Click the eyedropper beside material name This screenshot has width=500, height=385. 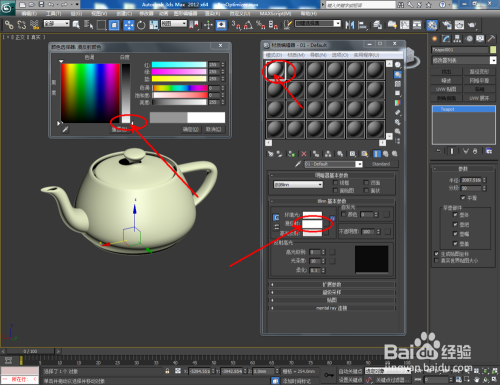[x=298, y=164]
